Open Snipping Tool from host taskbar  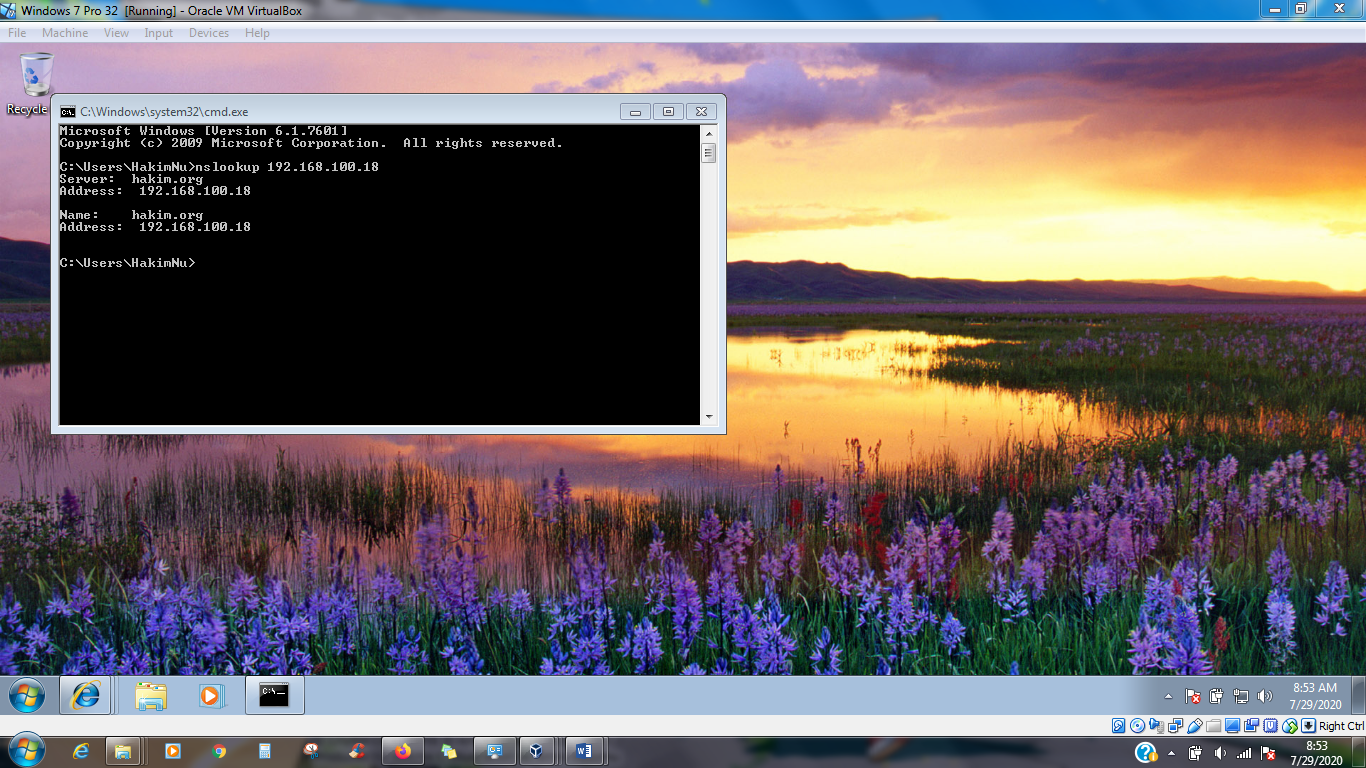click(x=311, y=751)
